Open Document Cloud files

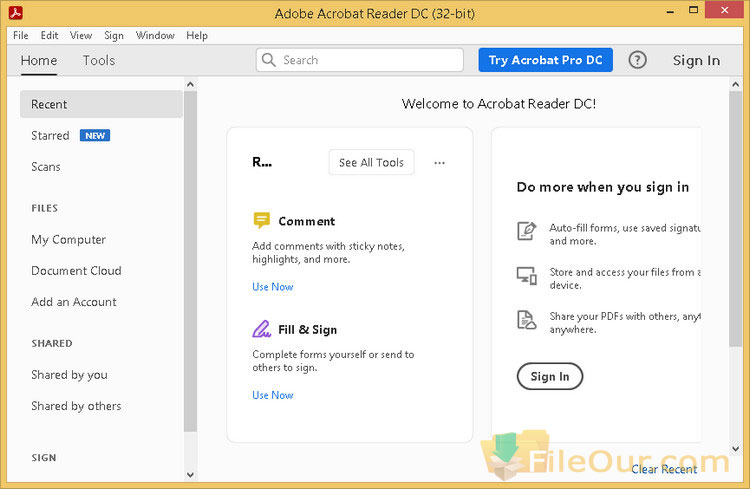tap(76, 271)
